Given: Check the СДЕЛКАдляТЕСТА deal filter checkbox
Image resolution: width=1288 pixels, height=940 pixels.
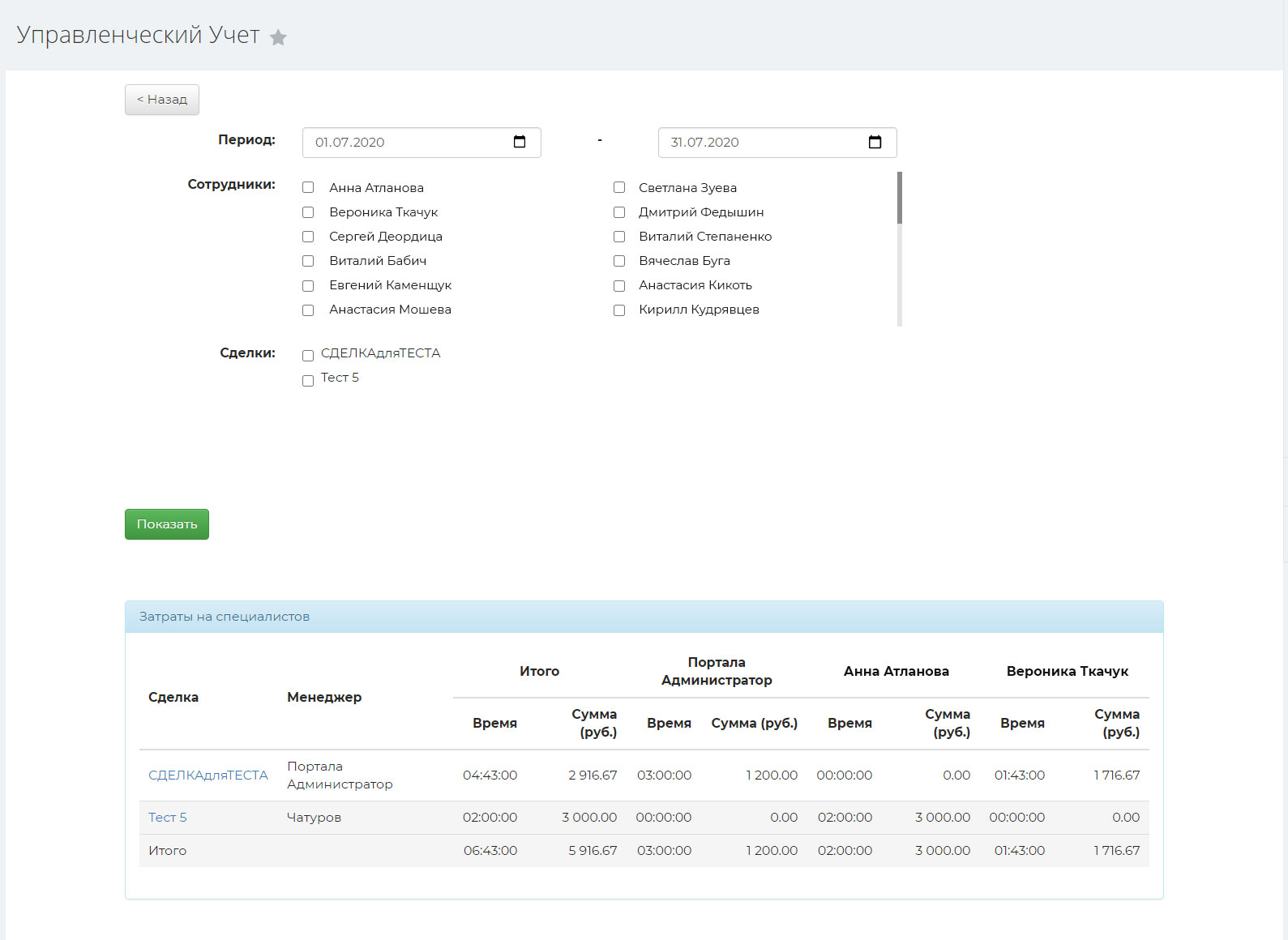Looking at the screenshot, I should 308,356.
